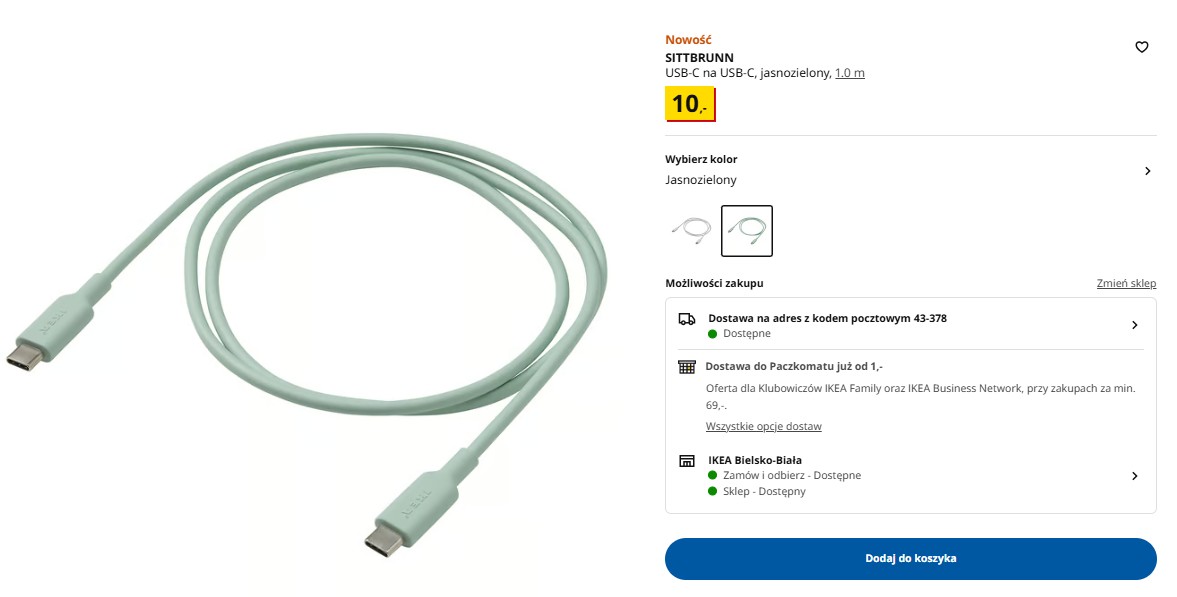Screen dimensions: 1177x597
Task: Click the IKEA Bielsko-Biała store icon
Action: pos(687,461)
